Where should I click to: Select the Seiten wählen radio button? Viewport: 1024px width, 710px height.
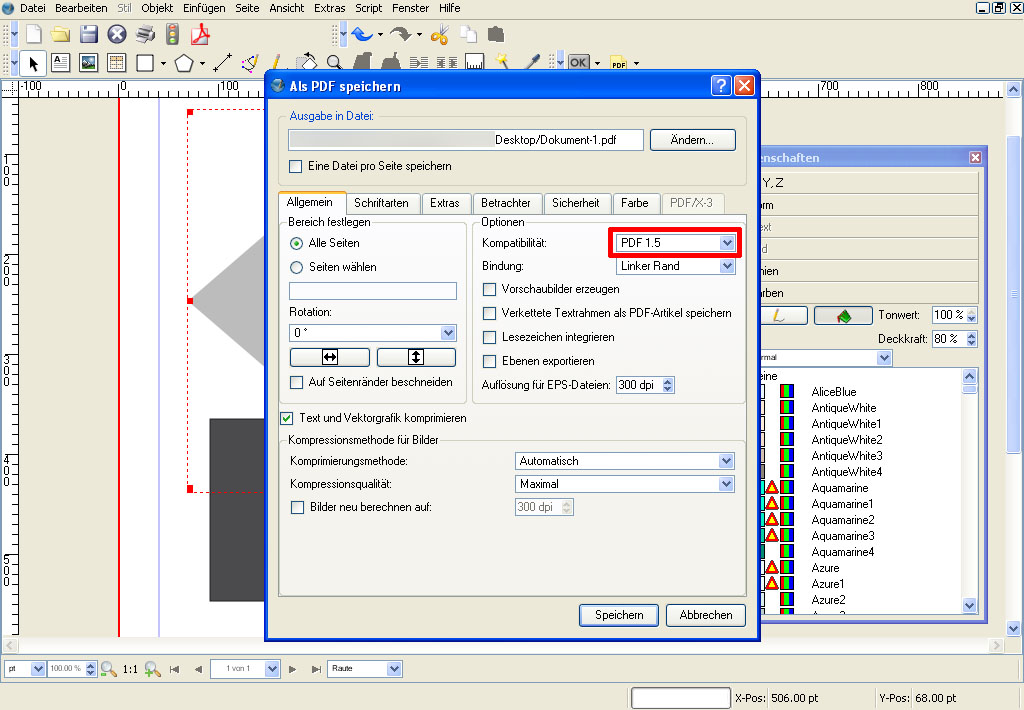295,266
